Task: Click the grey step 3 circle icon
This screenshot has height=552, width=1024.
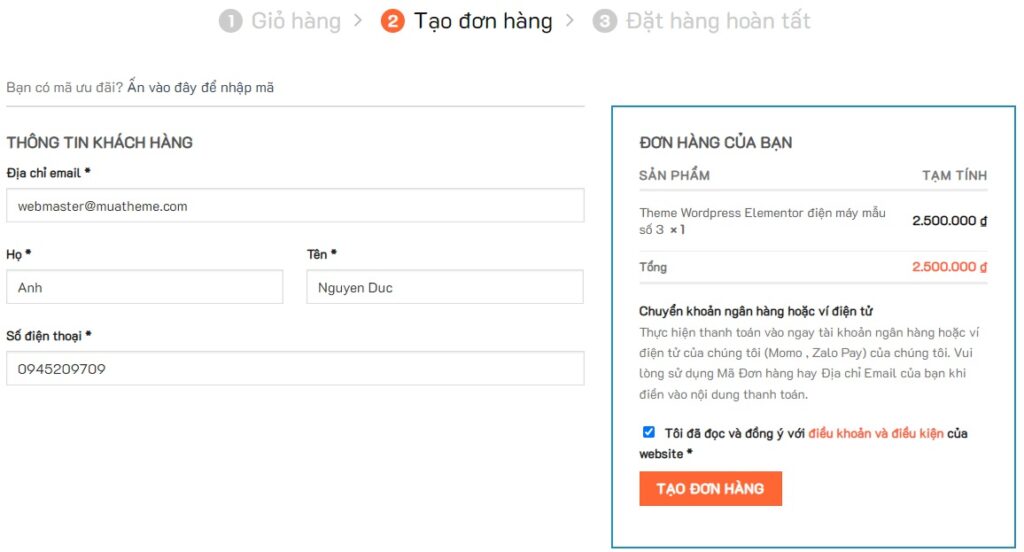Action: click(604, 21)
